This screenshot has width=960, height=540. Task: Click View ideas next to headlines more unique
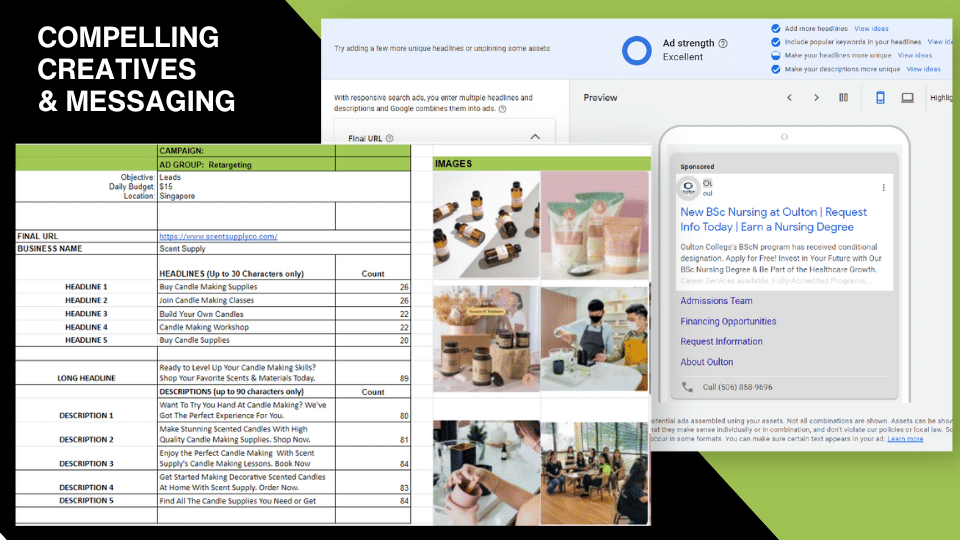tap(915, 56)
